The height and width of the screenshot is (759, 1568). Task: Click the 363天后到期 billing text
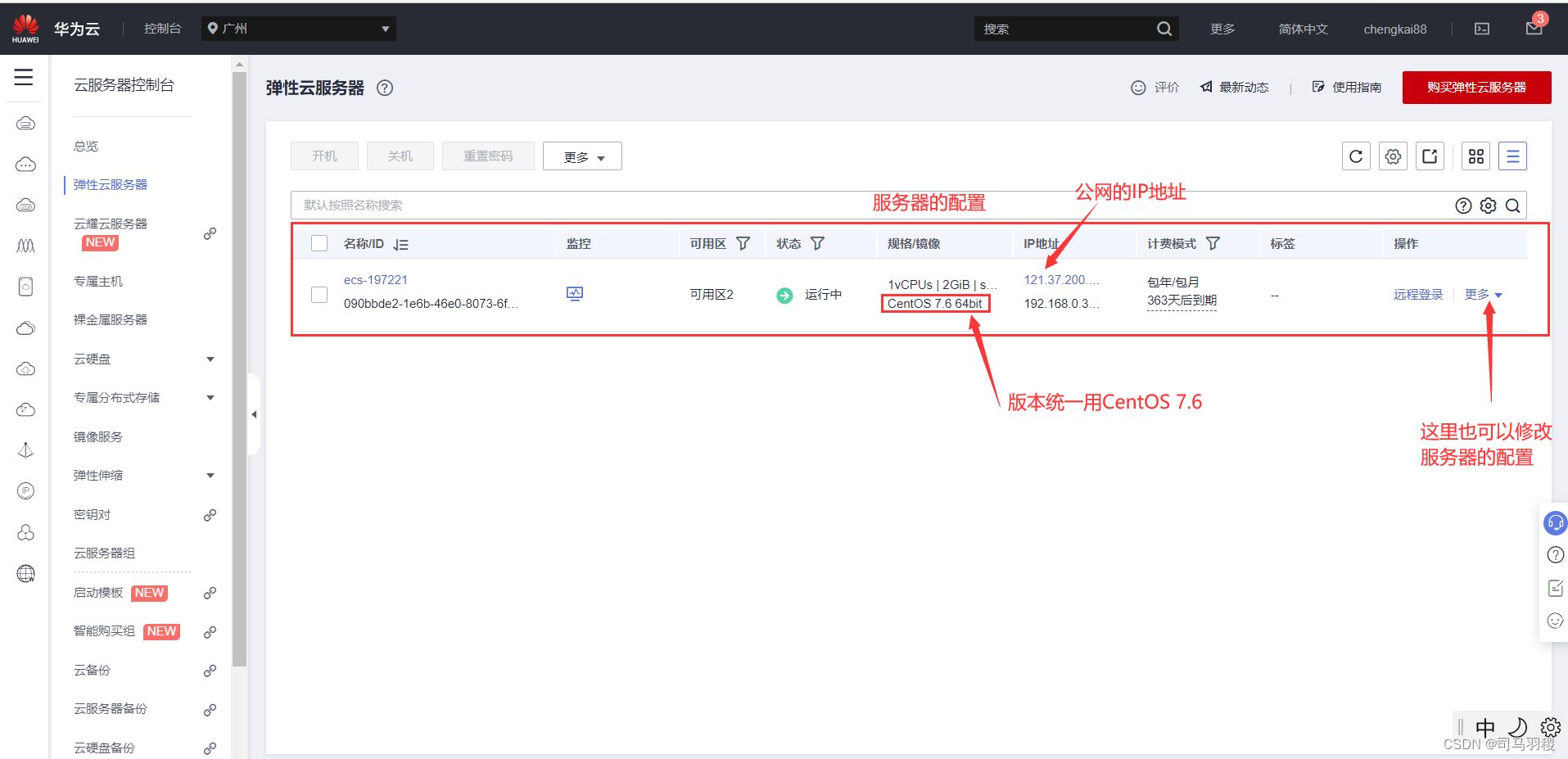click(1182, 301)
